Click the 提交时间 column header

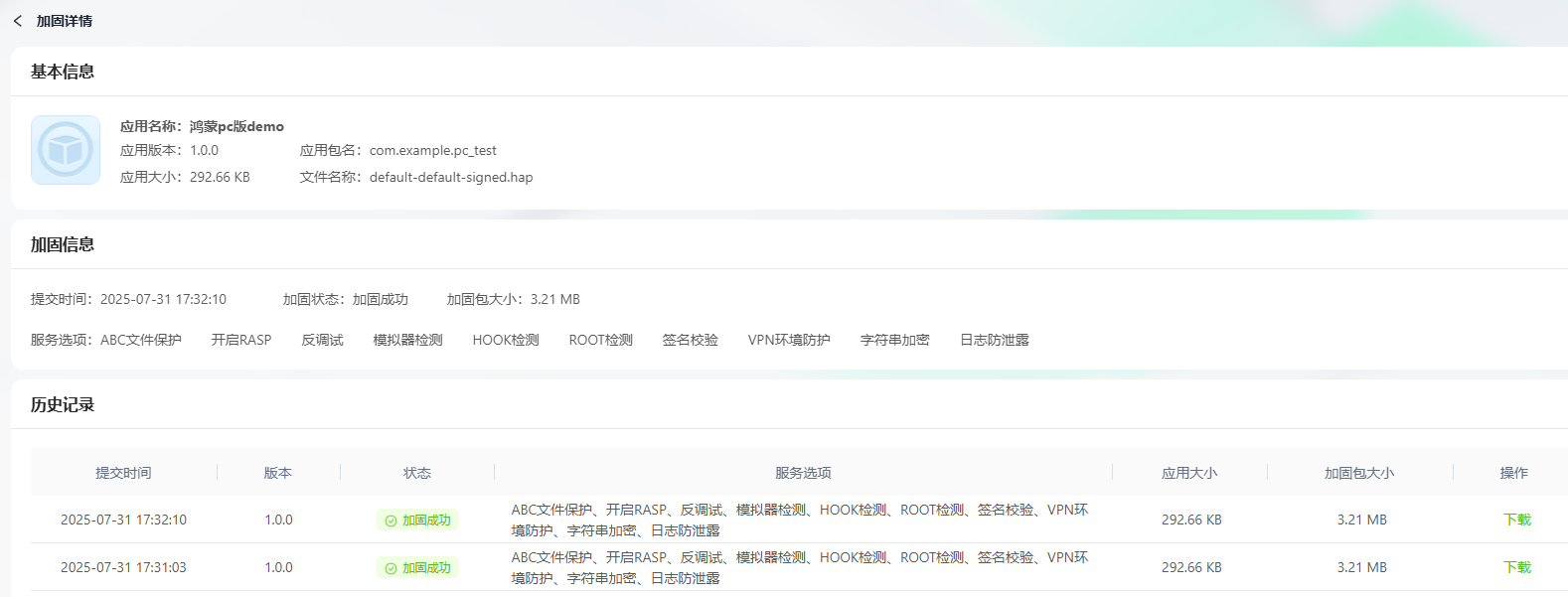[123, 473]
